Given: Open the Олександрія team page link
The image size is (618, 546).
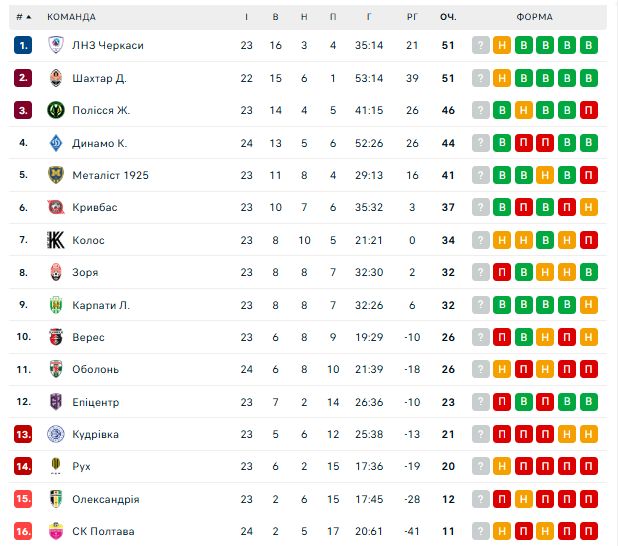Looking at the screenshot, I should click(105, 499).
